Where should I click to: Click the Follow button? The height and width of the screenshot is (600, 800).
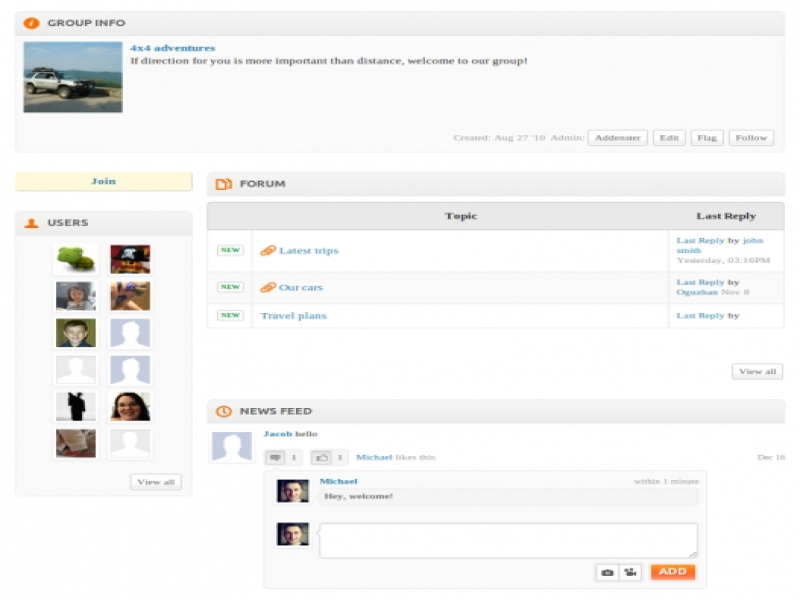pyautogui.click(x=751, y=138)
